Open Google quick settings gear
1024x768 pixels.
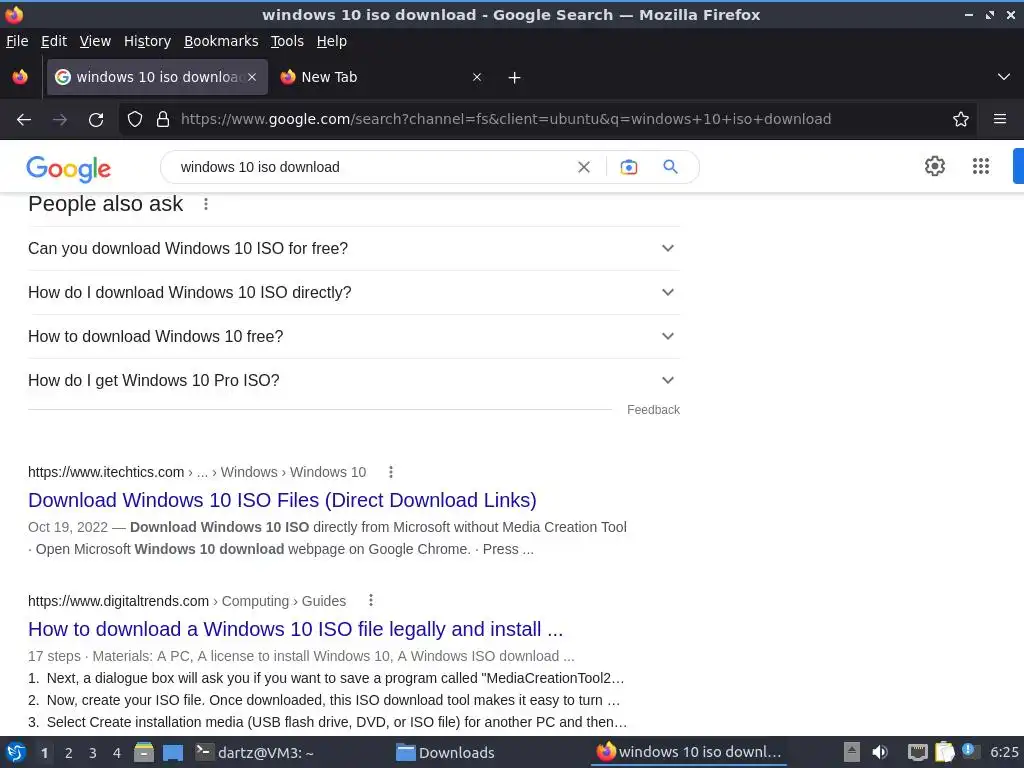coord(935,166)
